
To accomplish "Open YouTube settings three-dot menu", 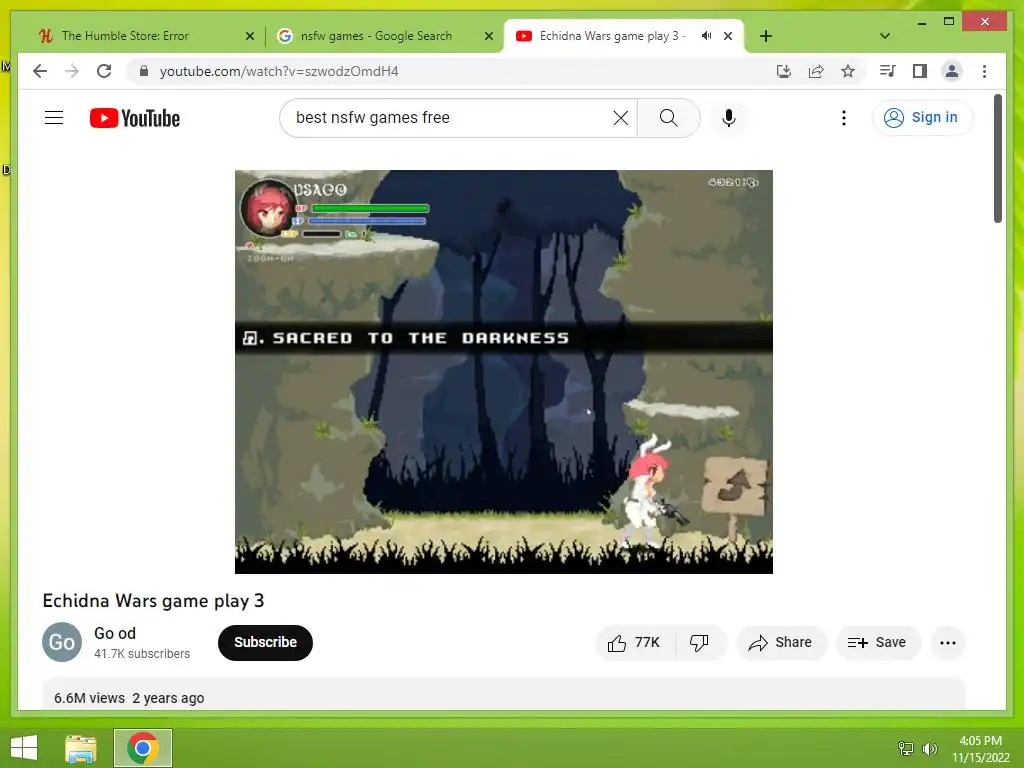I will click(x=844, y=118).
